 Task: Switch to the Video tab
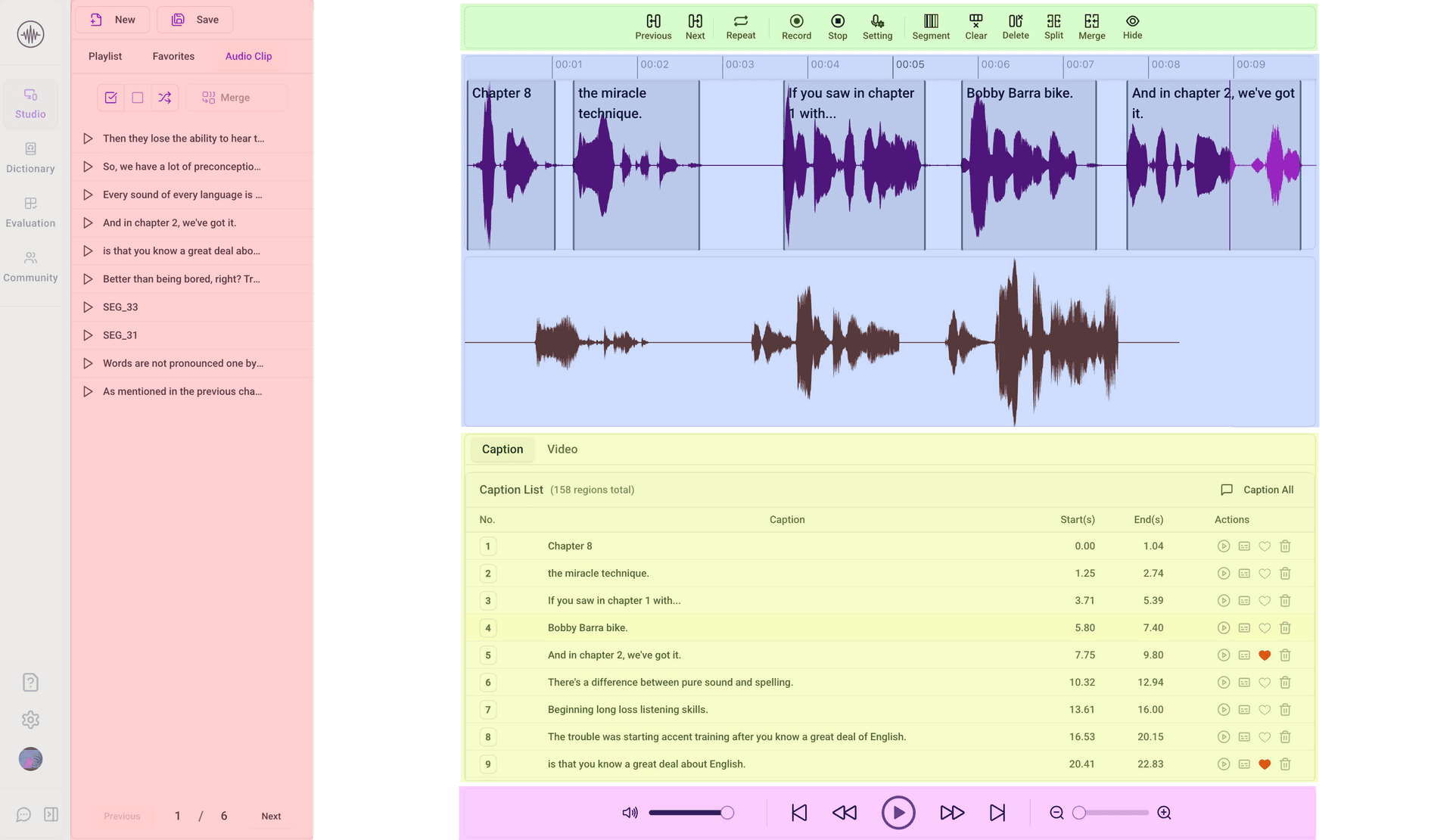pyautogui.click(x=562, y=449)
